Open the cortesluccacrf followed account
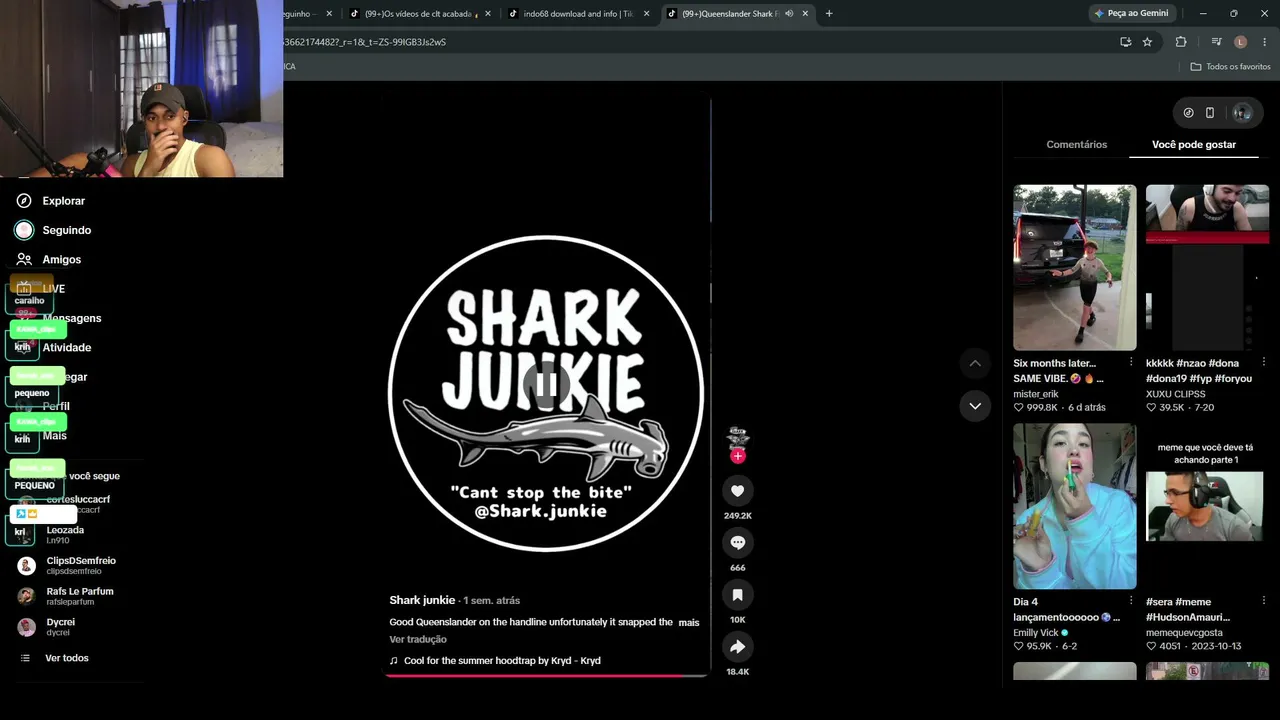This screenshot has height=720, width=1280. (x=78, y=504)
